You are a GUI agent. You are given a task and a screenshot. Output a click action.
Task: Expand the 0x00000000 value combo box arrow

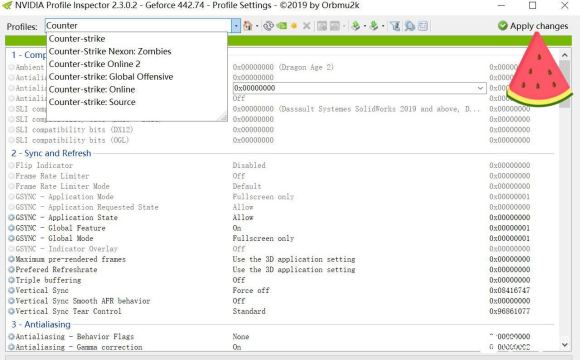pos(480,88)
